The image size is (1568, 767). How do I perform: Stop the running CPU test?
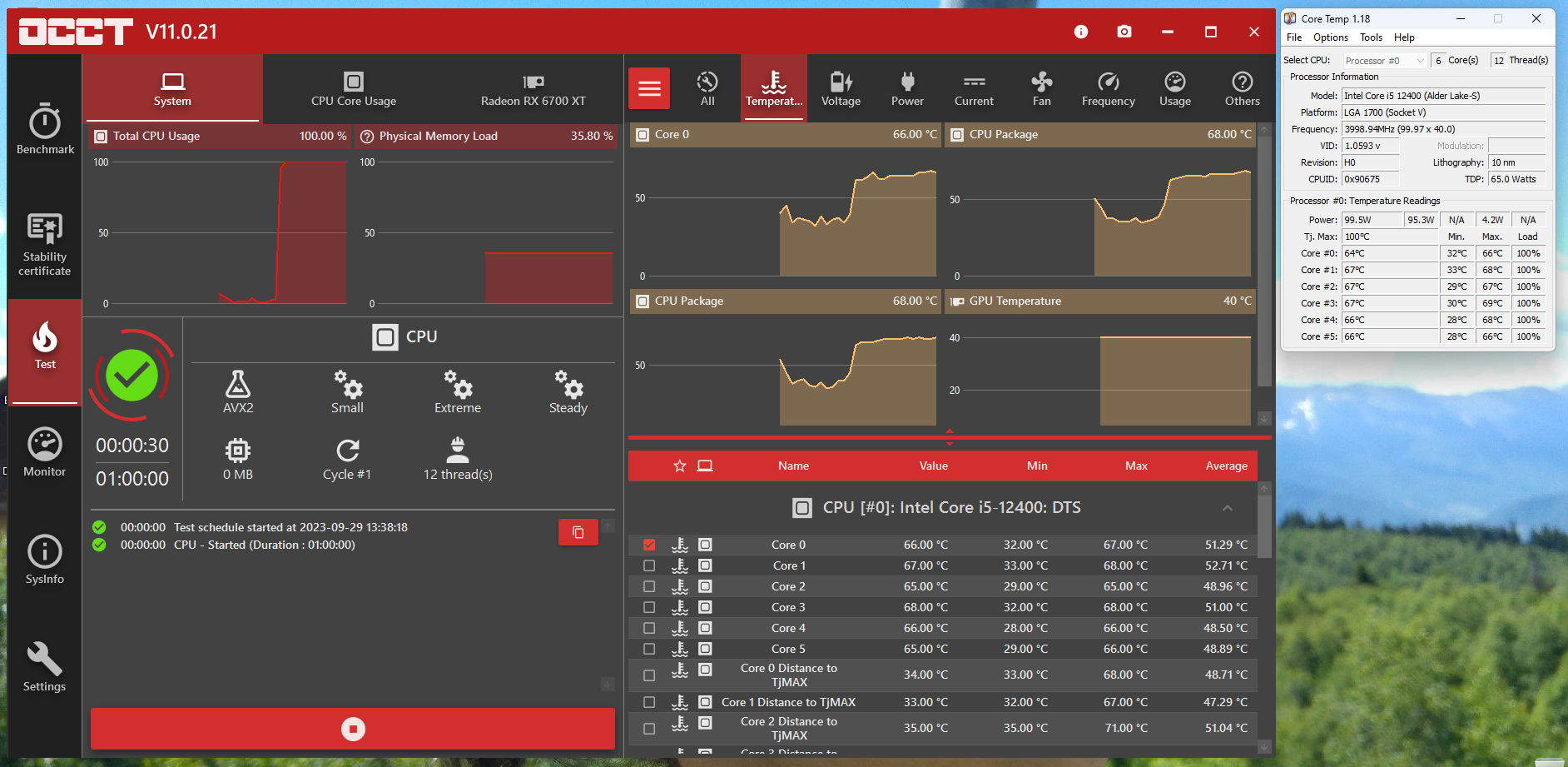(x=353, y=729)
